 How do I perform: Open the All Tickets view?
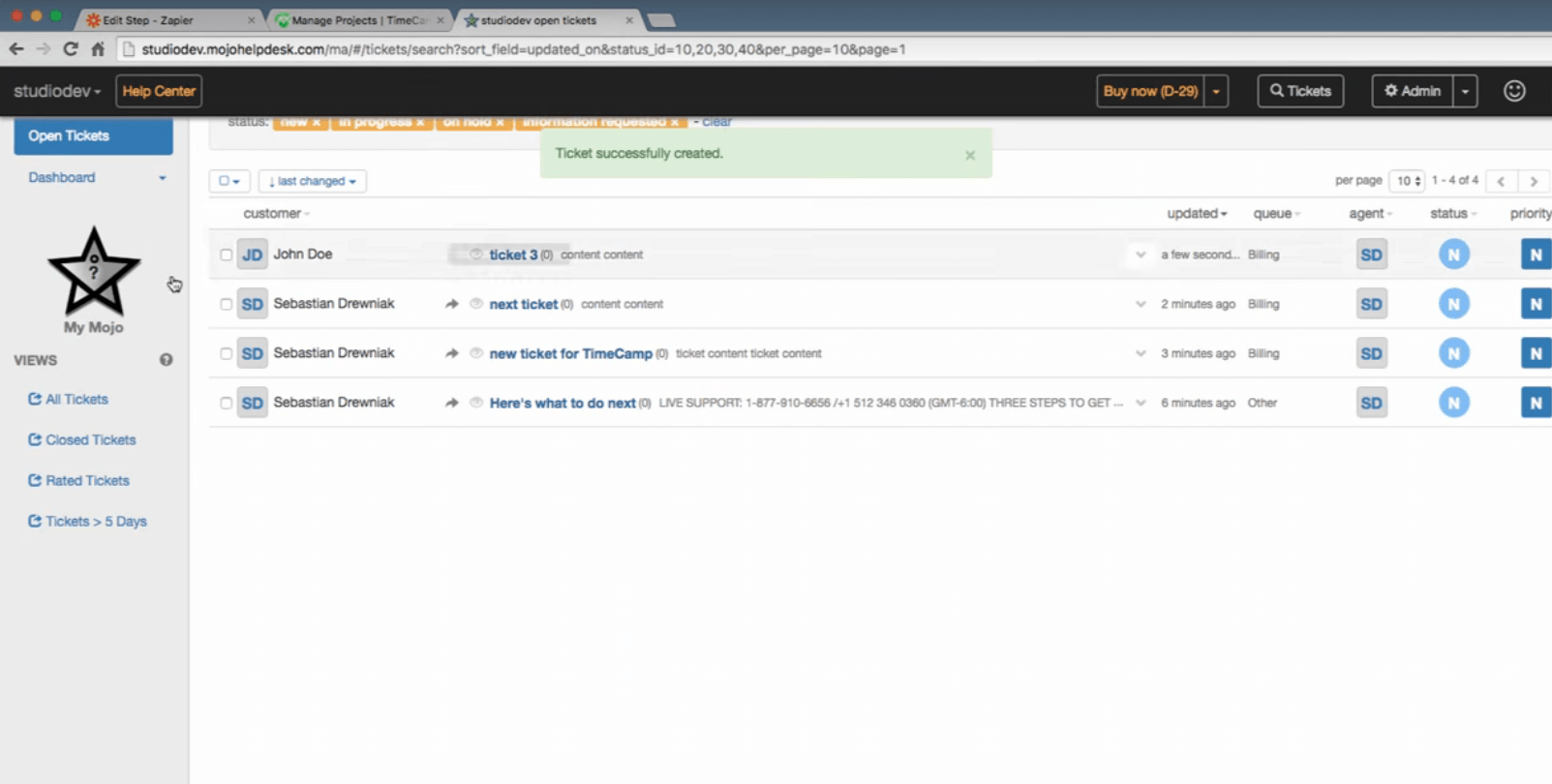click(68, 399)
